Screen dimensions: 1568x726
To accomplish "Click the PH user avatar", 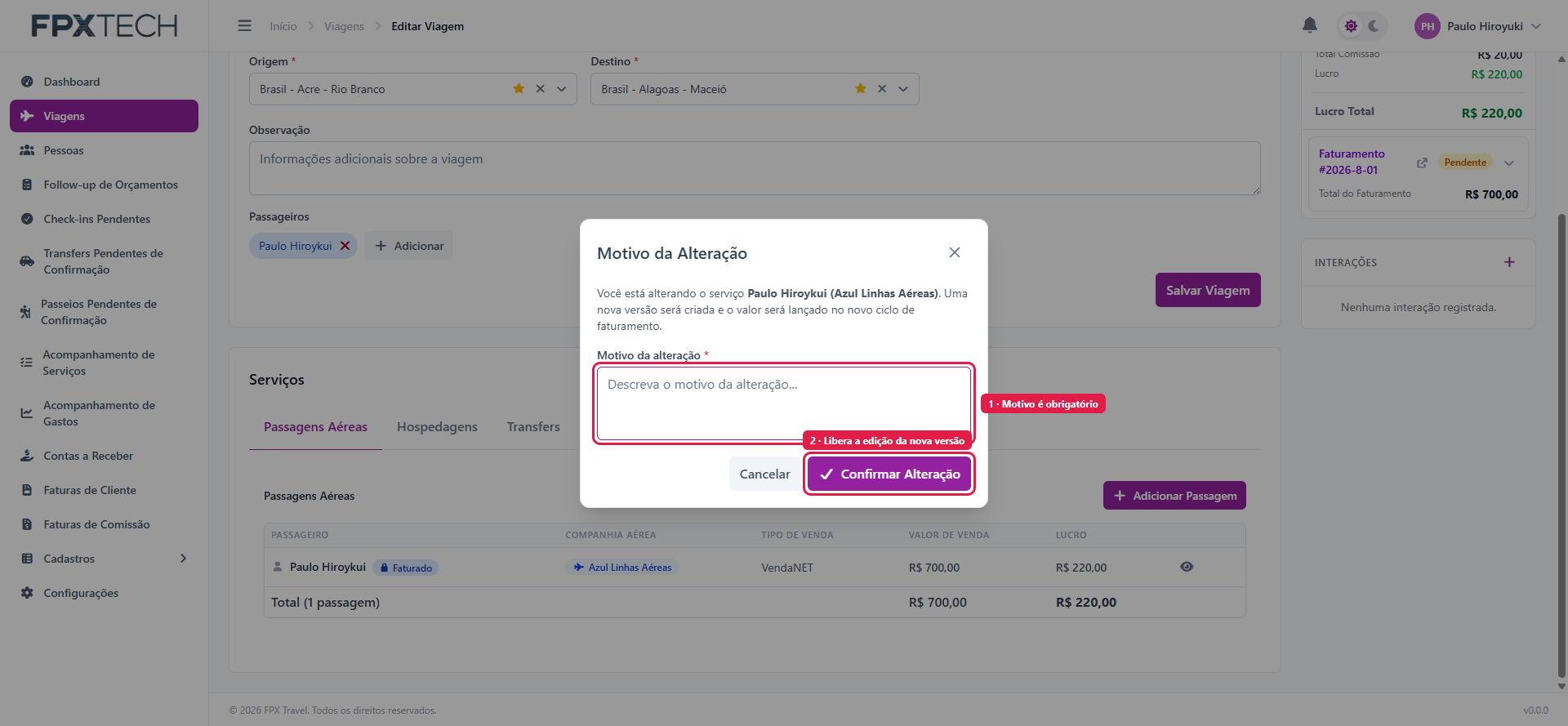I will (x=1427, y=26).
